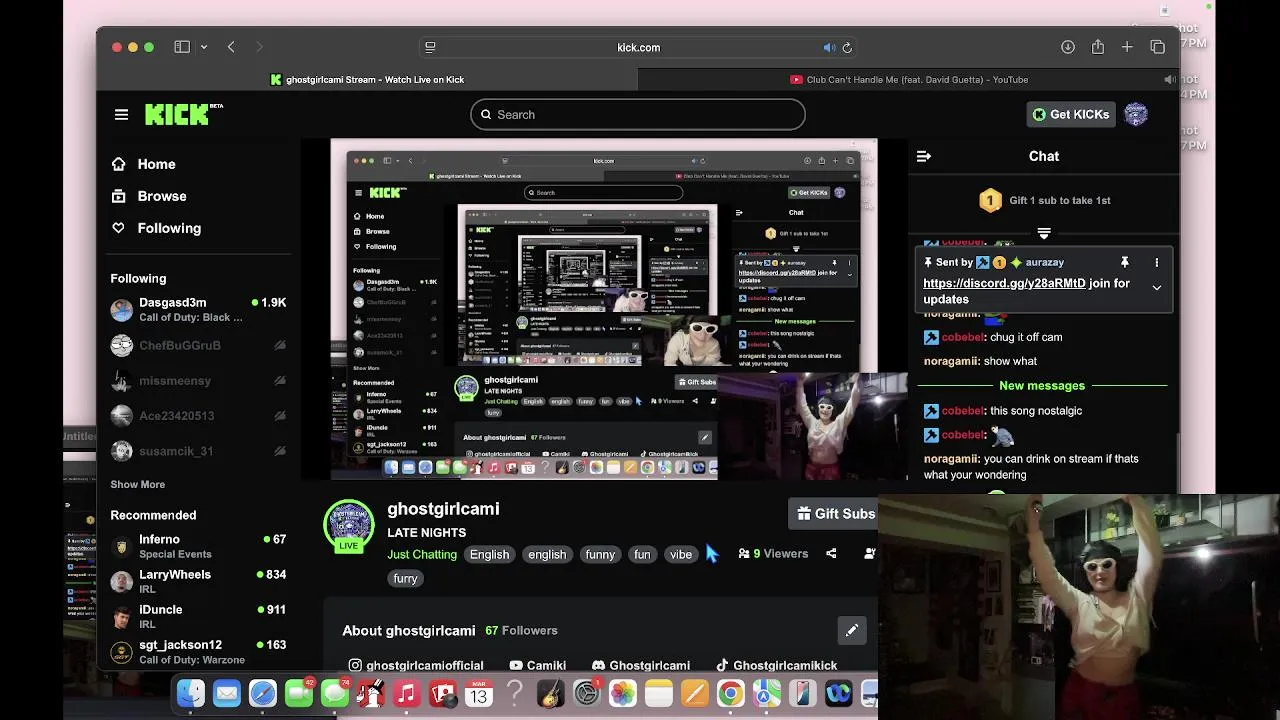This screenshot has height=720, width=1280.
Task: Go back with Safari back arrow
Action: coord(231,47)
